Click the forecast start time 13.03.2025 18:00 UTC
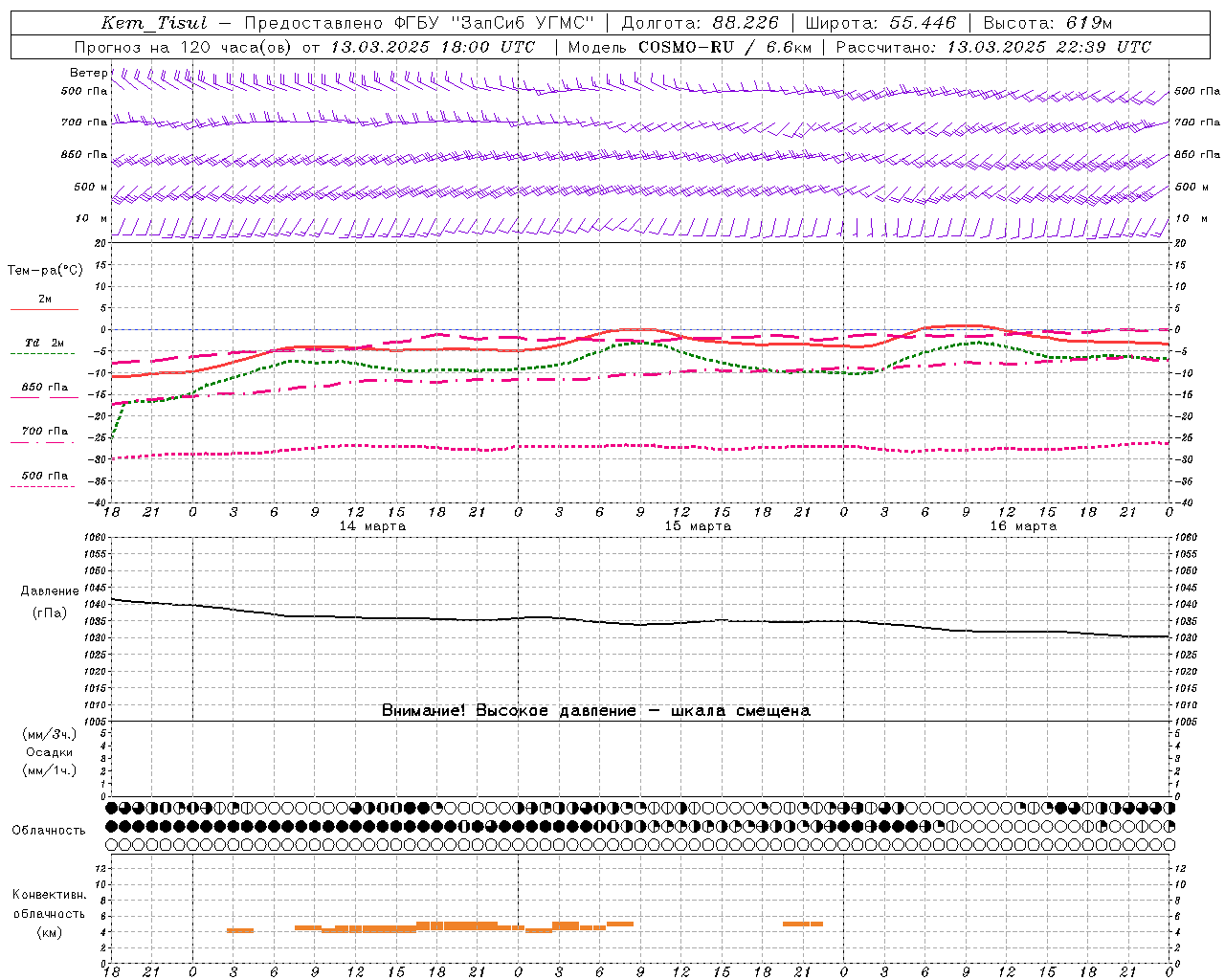 pyautogui.click(x=433, y=47)
